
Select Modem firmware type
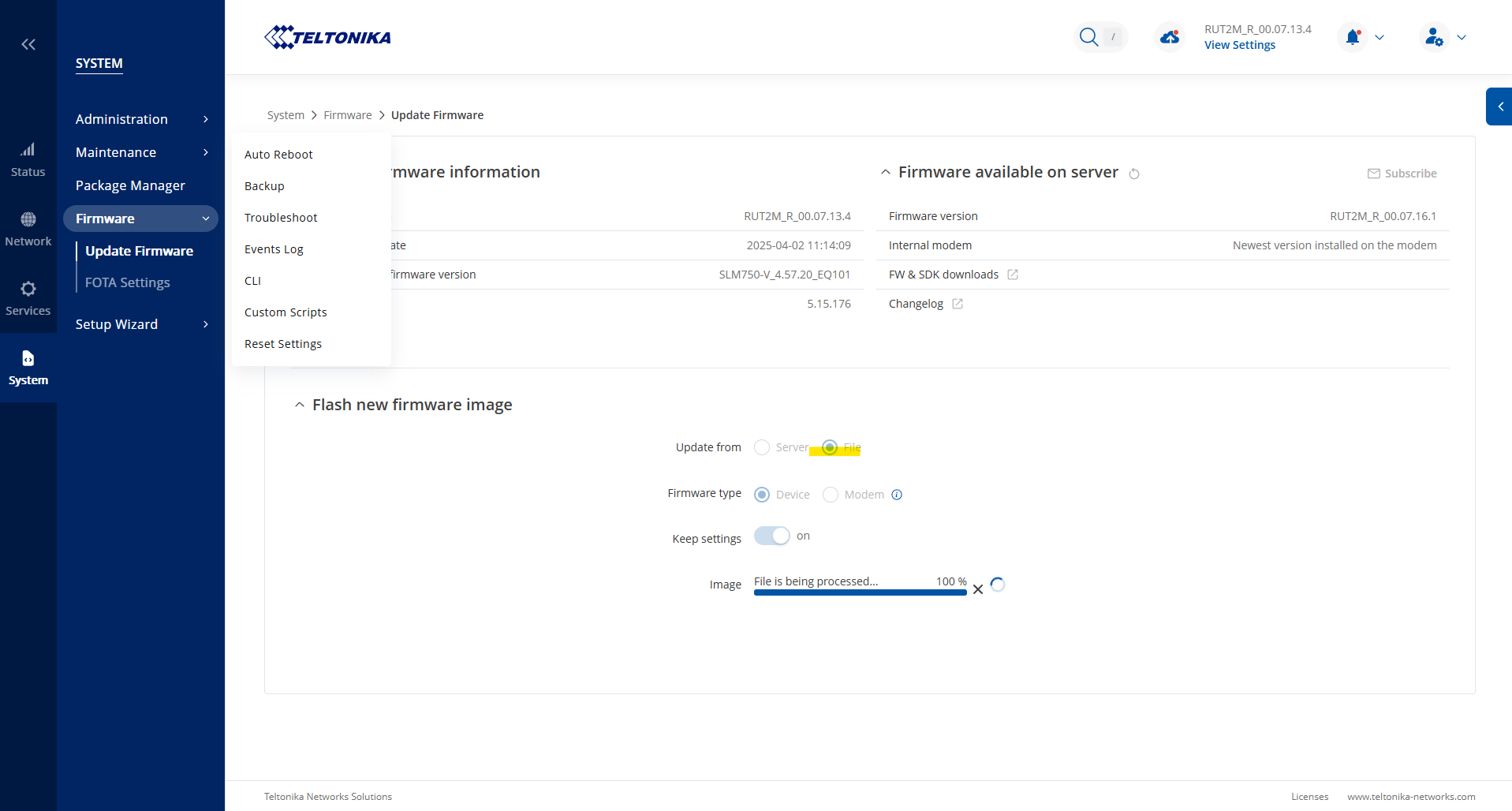831,495
